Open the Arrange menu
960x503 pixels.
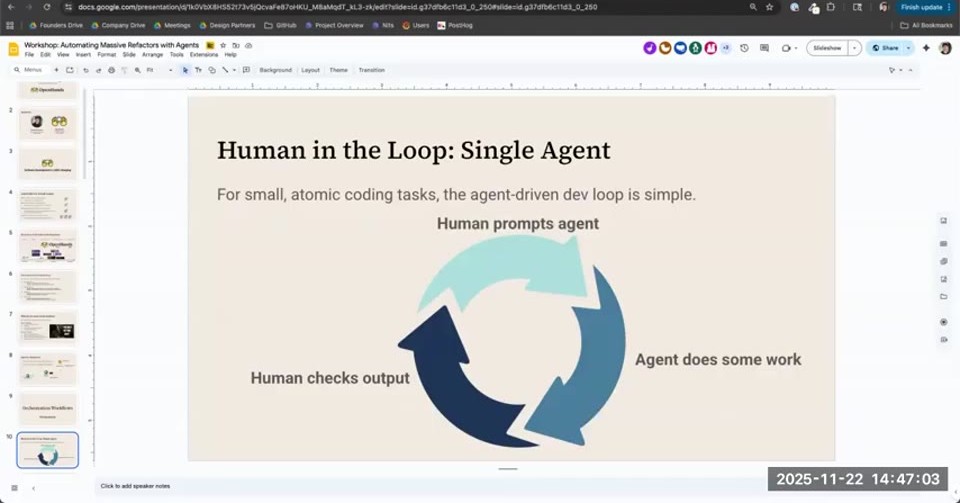click(152, 55)
